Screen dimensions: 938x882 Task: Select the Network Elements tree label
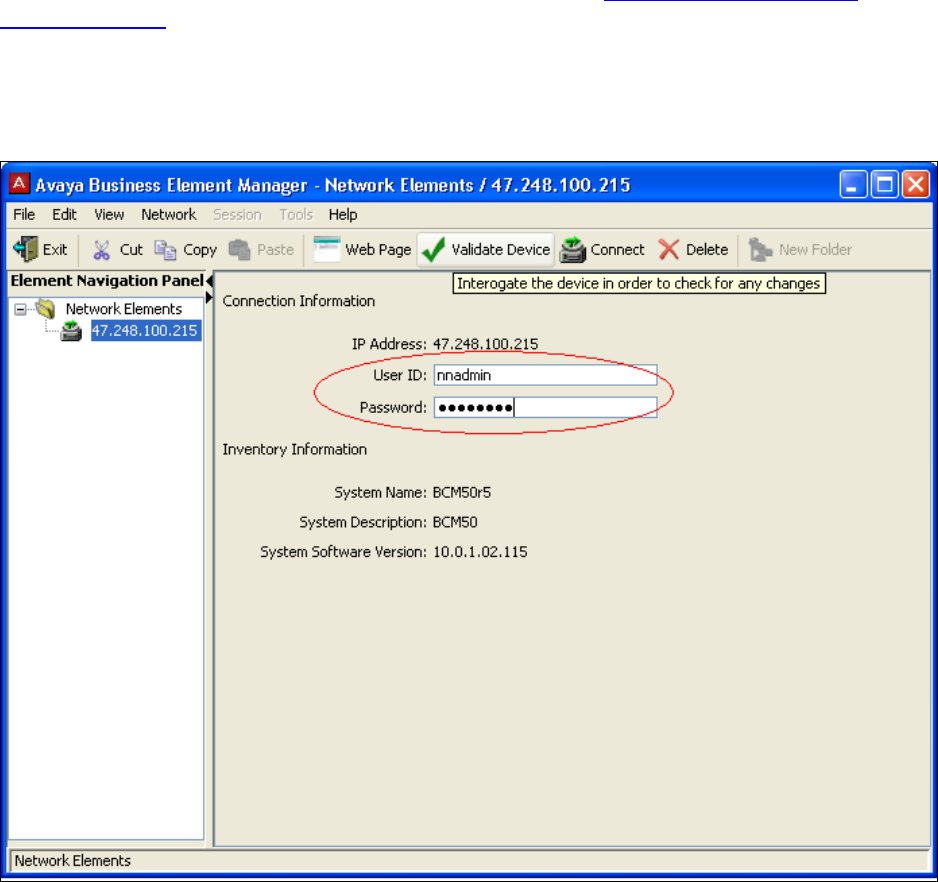pyautogui.click(x=124, y=309)
